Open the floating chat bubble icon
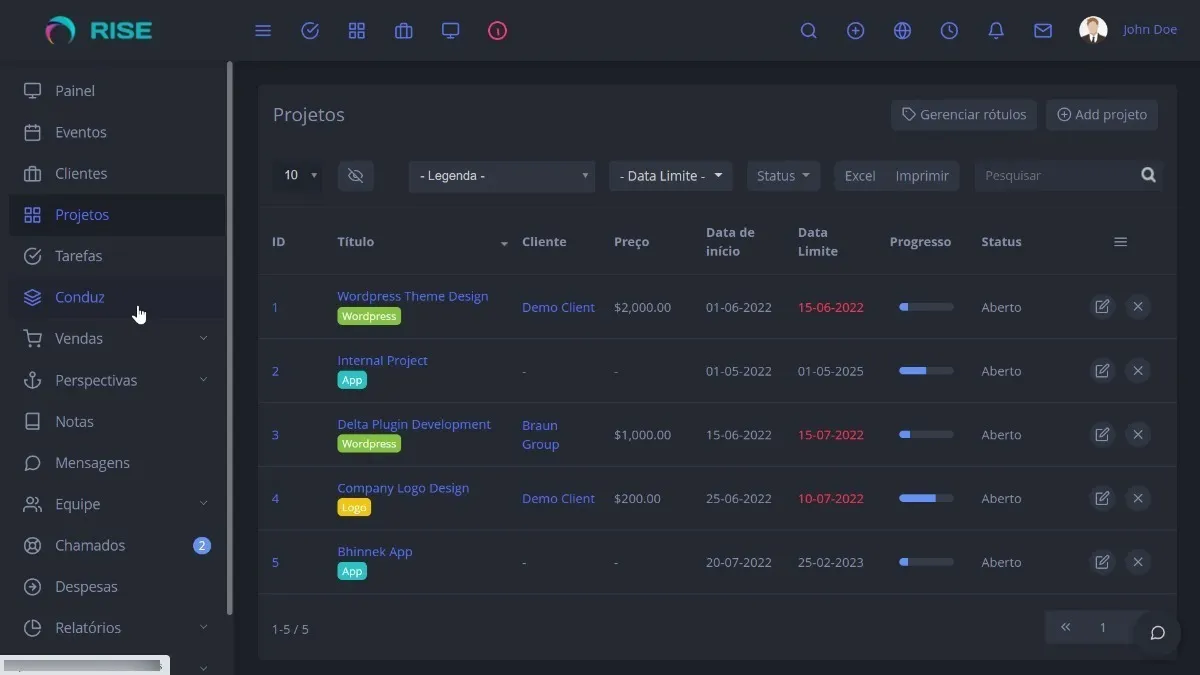The width and height of the screenshot is (1200, 675). 1158,632
